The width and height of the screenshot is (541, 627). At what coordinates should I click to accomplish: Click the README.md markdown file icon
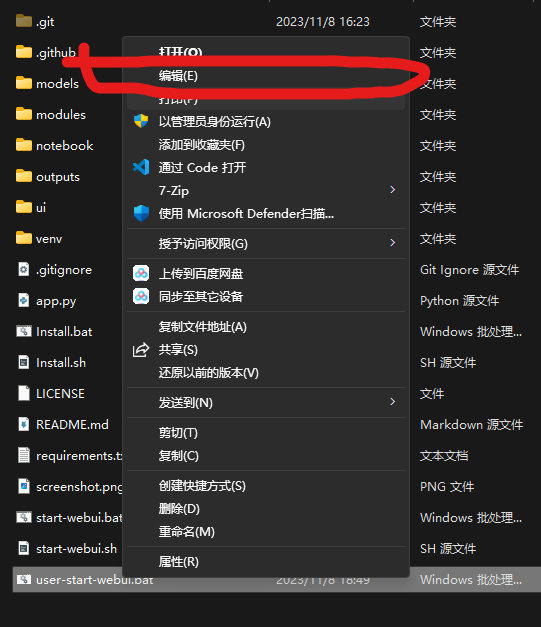point(24,424)
